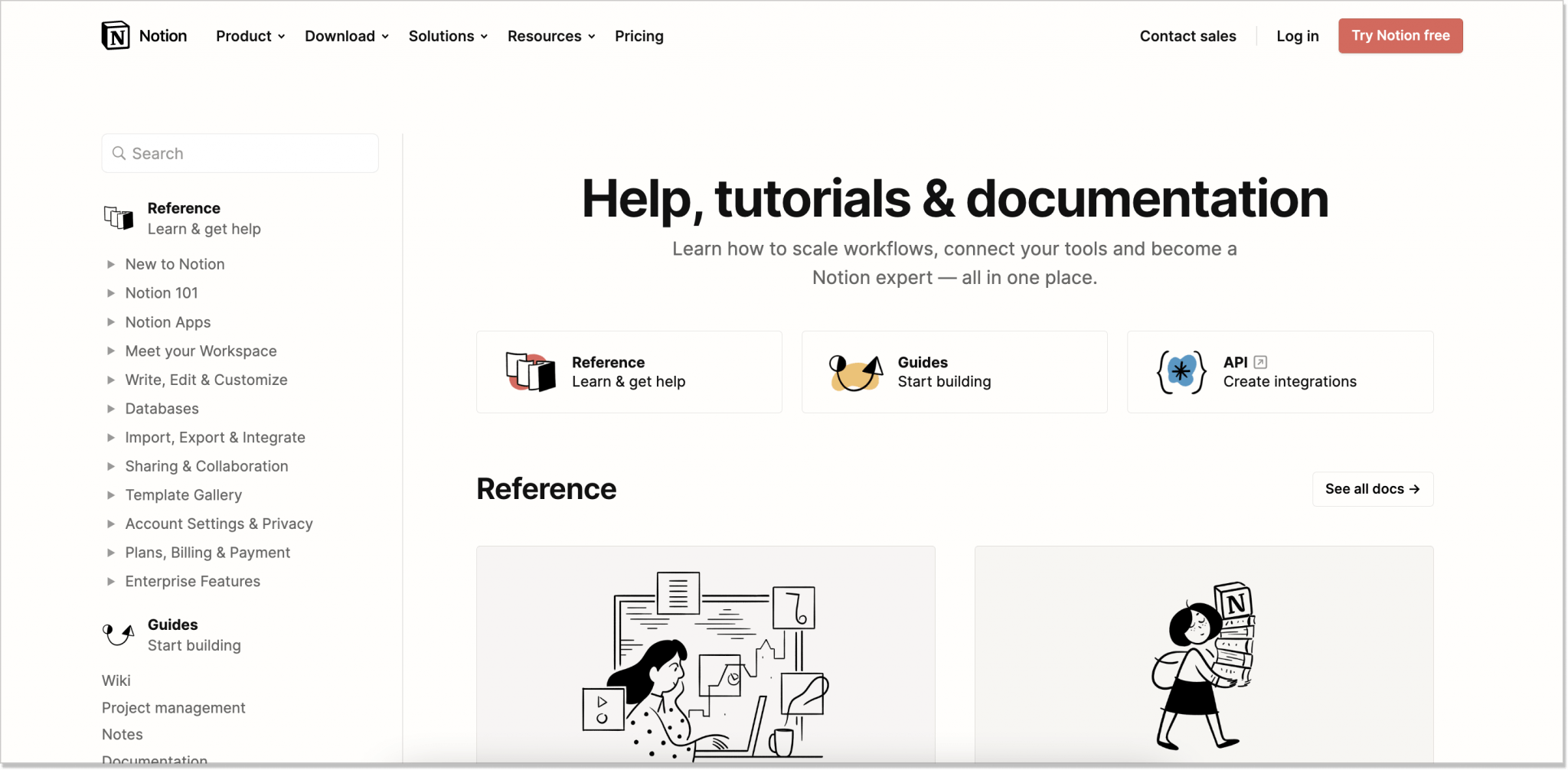Click the external link icon next to API
This screenshot has height=770, width=1568.
[1260, 361]
